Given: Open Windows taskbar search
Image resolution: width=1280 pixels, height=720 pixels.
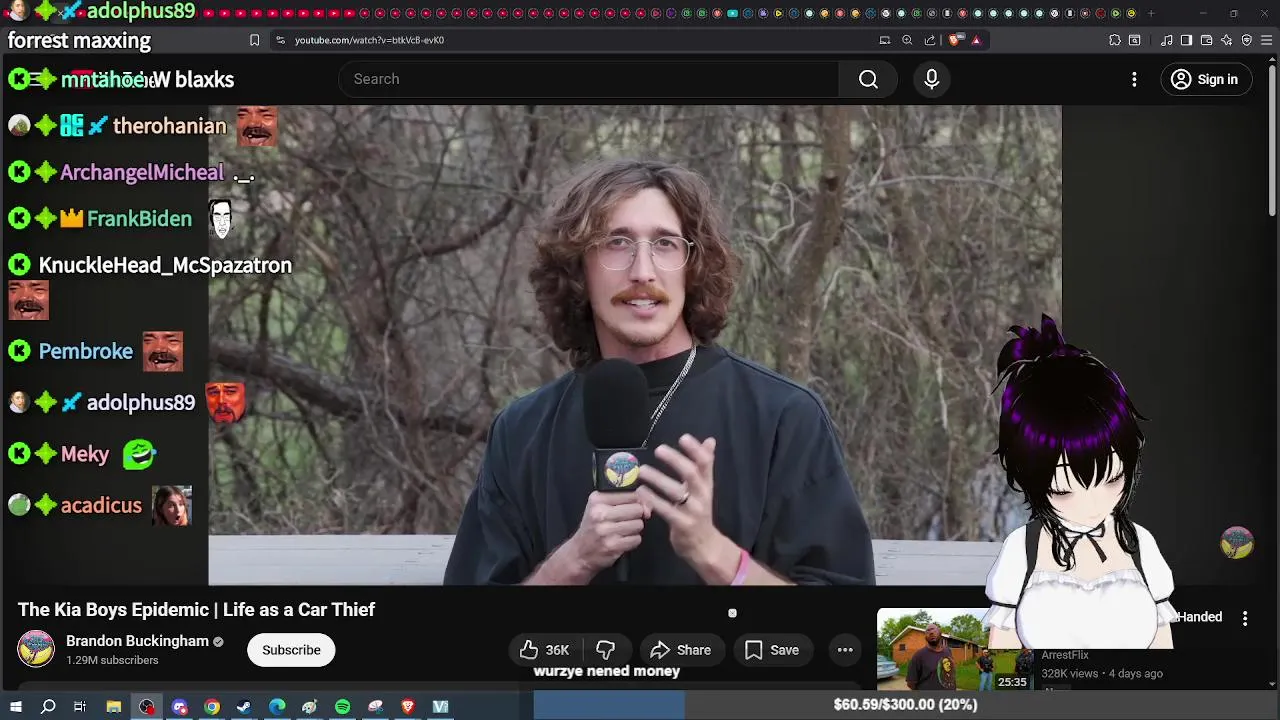Looking at the screenshot, I should pyautogui.click(x=48, y=707).
